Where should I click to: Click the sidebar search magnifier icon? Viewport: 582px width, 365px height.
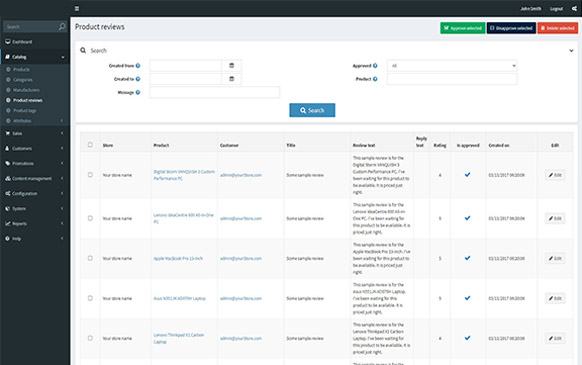click(62, 26)
